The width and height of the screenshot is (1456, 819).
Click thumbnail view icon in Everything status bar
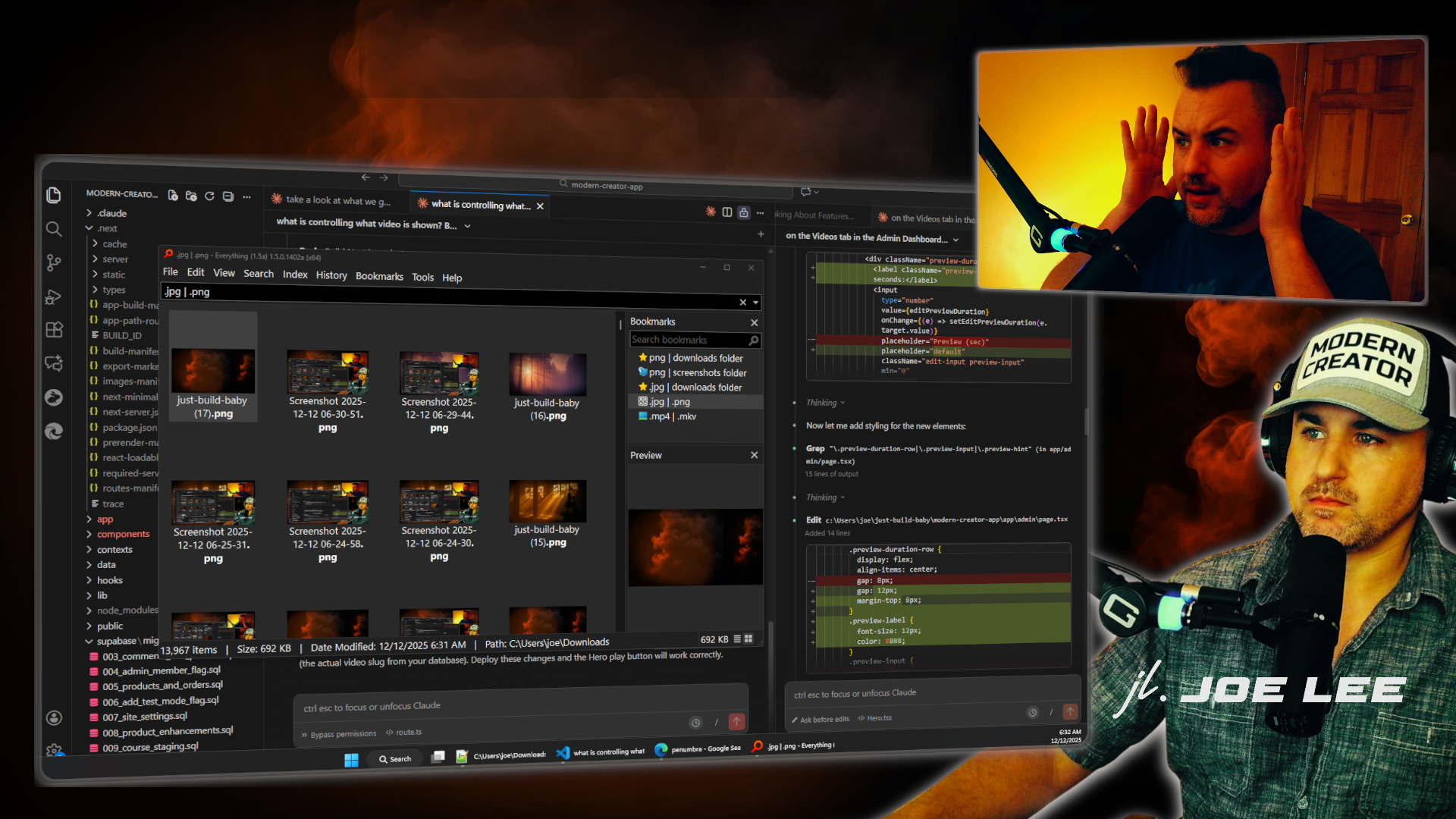[x=749, y=639]
